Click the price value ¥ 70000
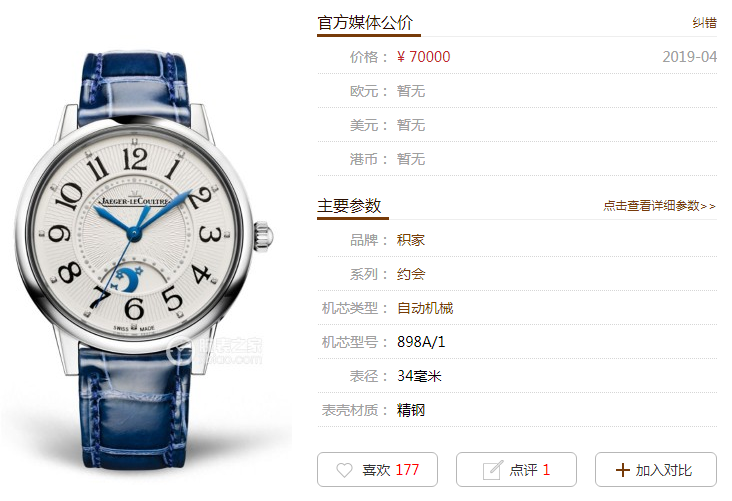The width and height of the screenshot is (732, 501). click(423, 57)
